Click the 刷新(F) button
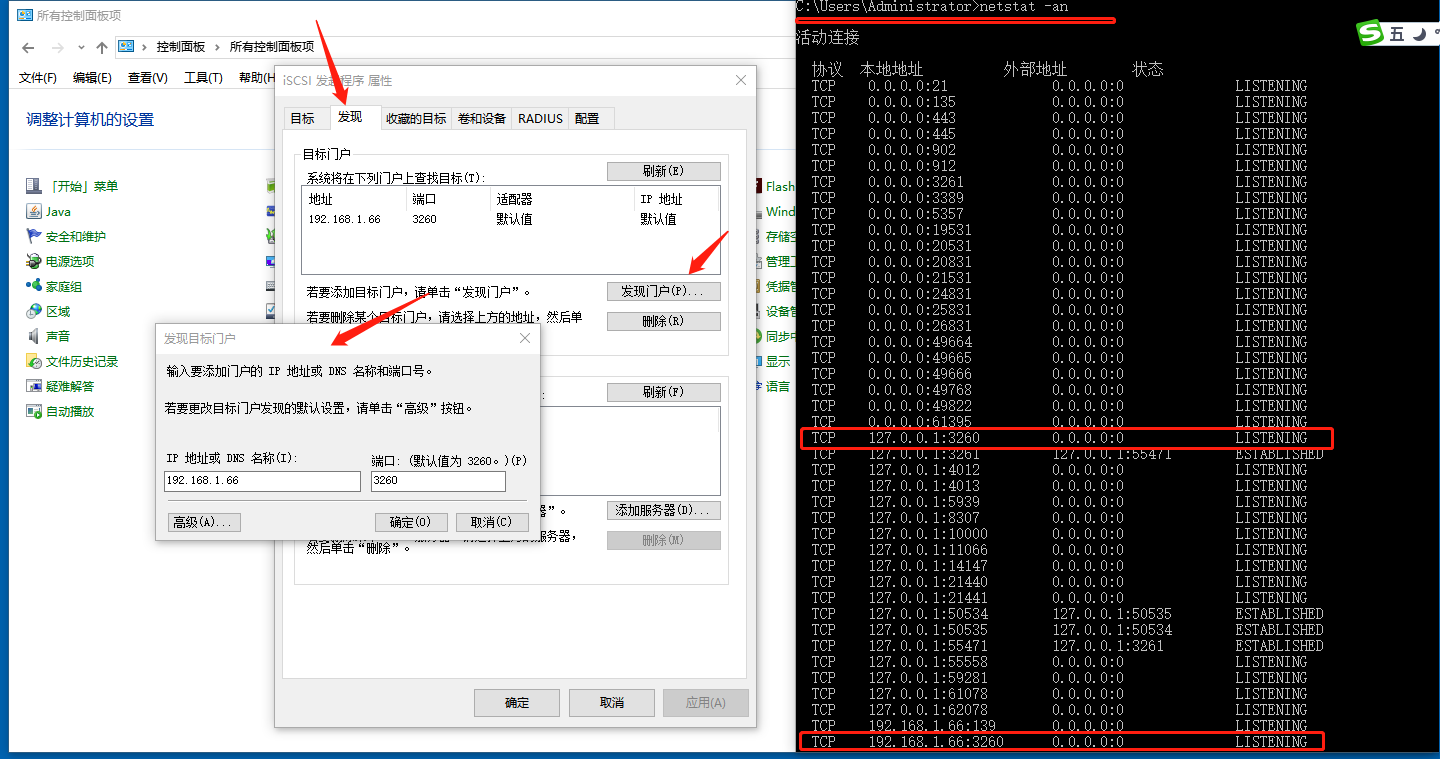 [664, 392]
